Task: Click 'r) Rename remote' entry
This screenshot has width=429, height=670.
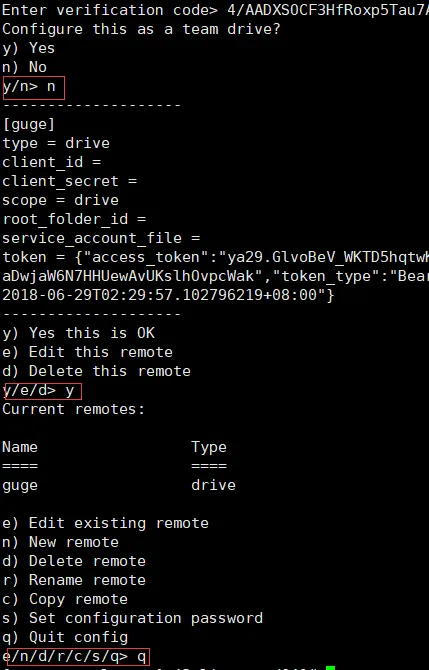Action: (74, 580)
